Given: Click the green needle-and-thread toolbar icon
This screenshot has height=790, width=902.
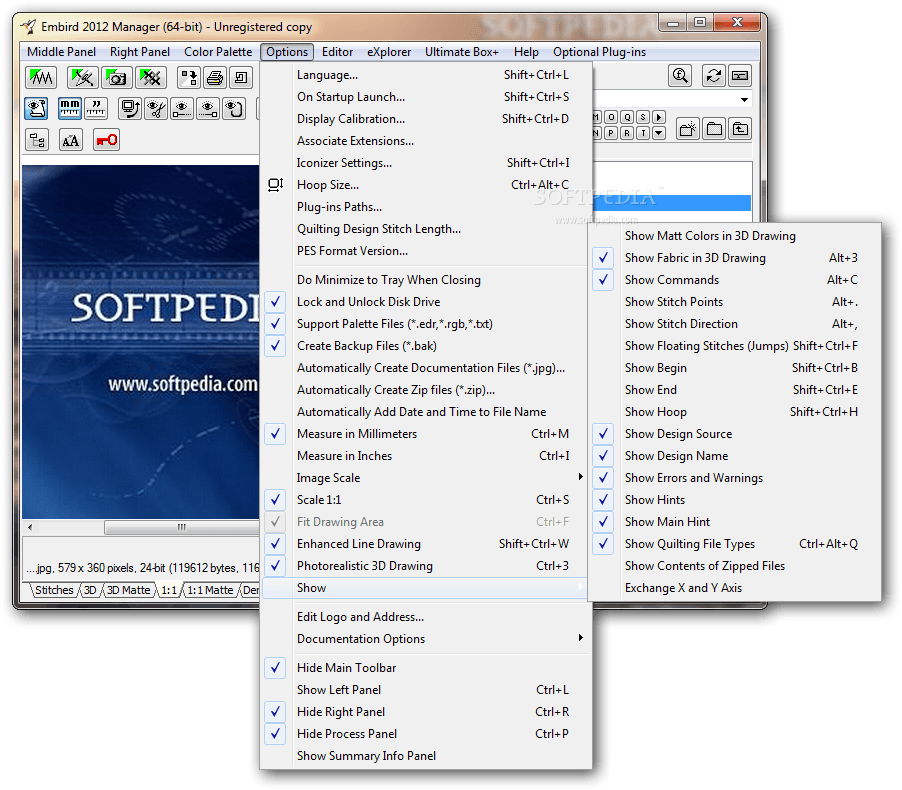Looking at the screenshot, I should [83, 77].
